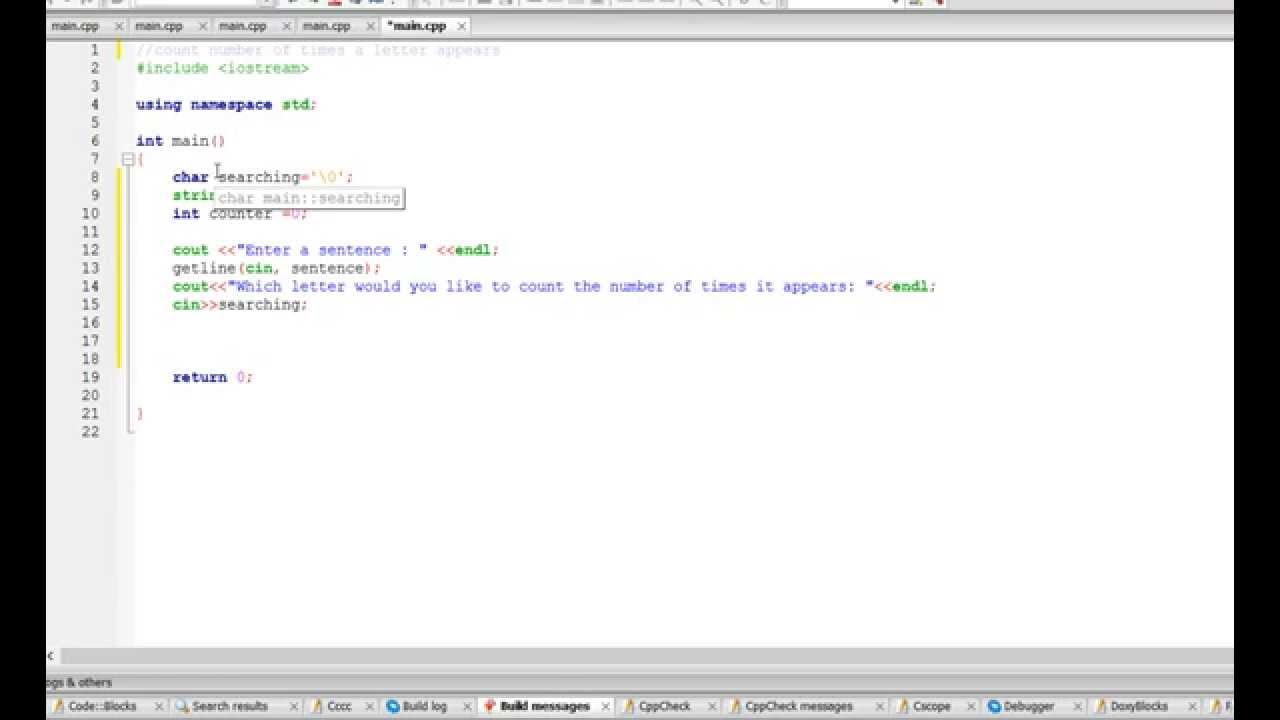Viewport: 1280px width, 720px height.
Task: Open the Cccc log tab
Action: pos(339,706)
